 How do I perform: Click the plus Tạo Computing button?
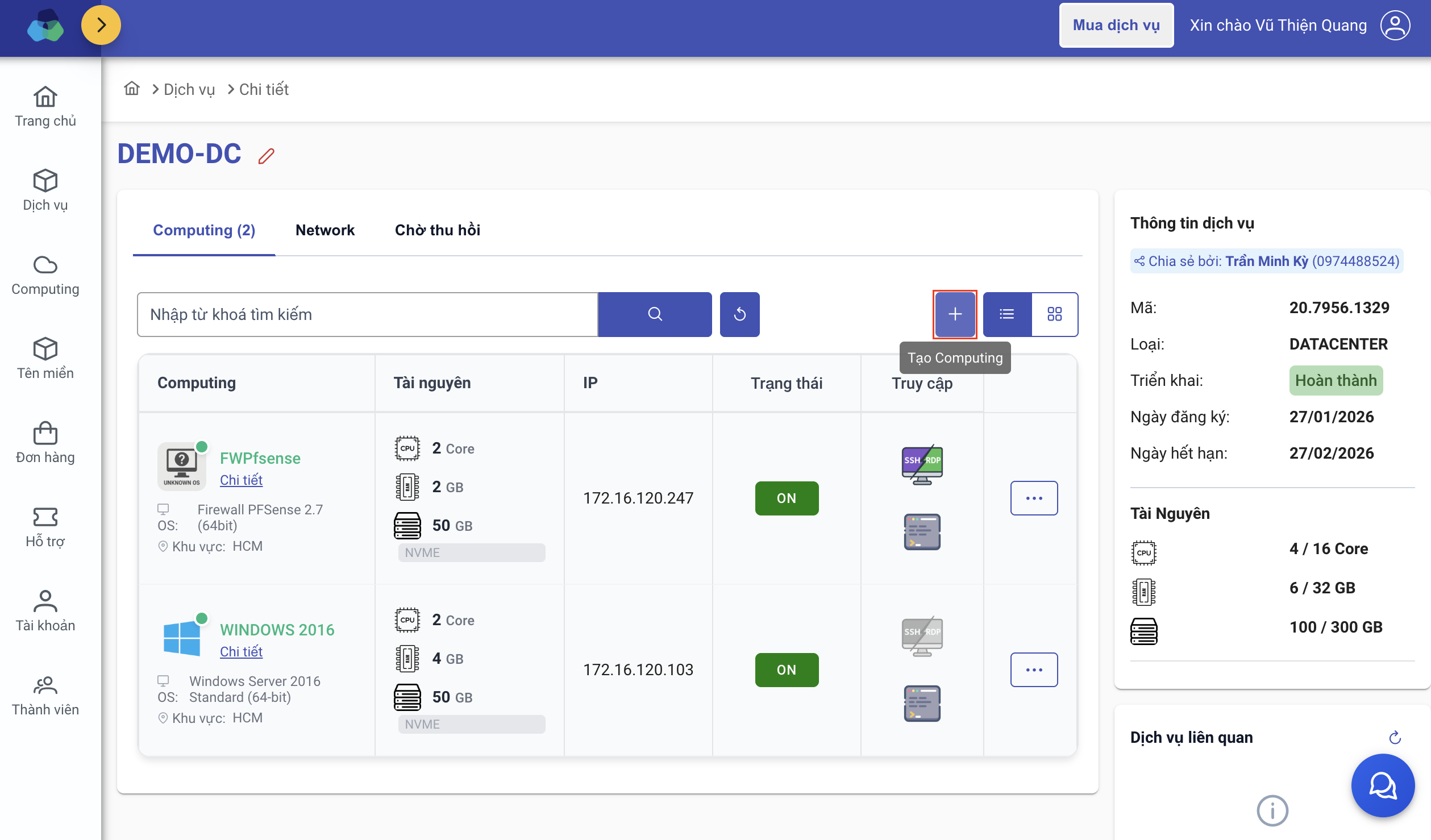955,314
